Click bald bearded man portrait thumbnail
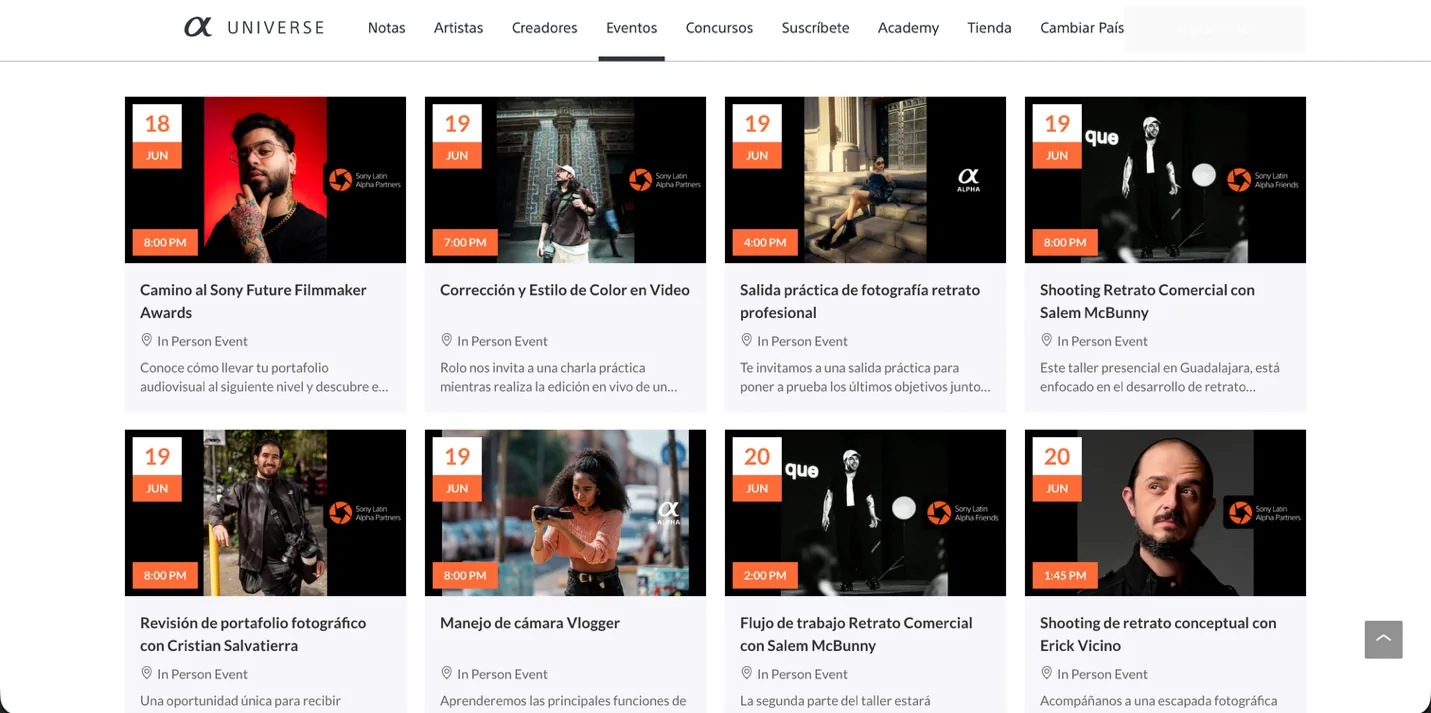 (1165, 513)
